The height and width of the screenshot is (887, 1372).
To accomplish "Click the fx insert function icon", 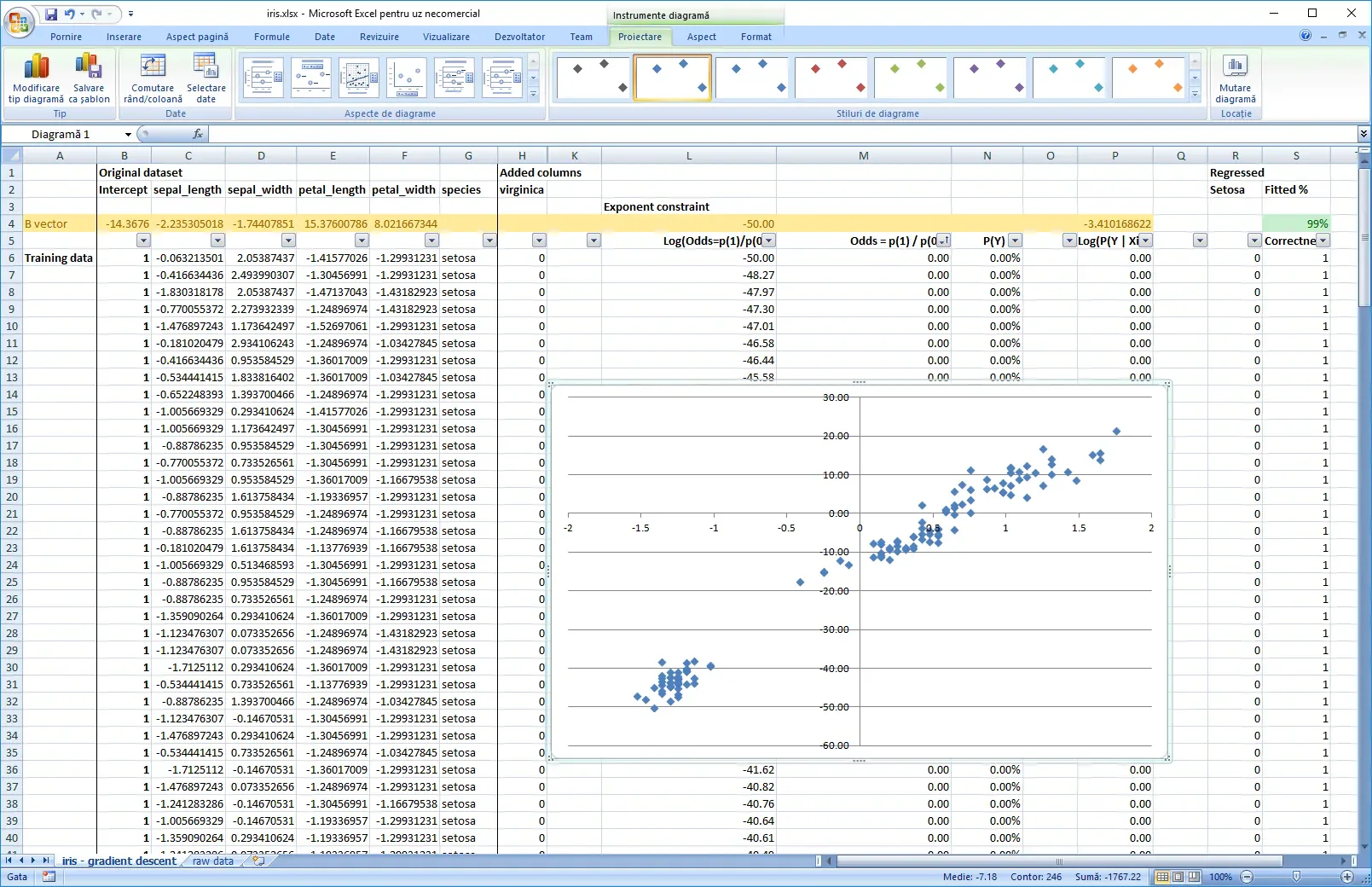I will [198, 134].
